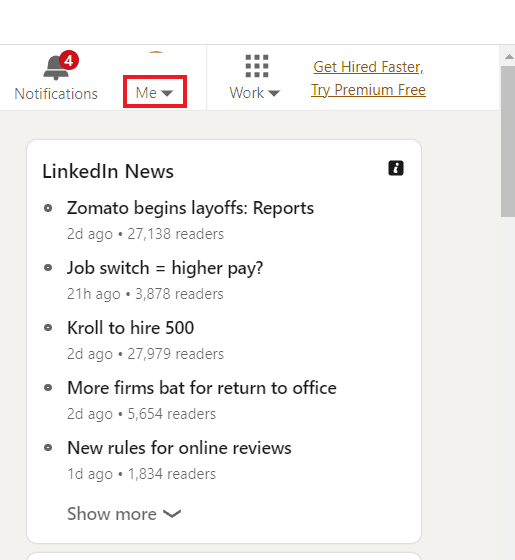
Task: View New rules for online reviews story
Action: point(179,448)
